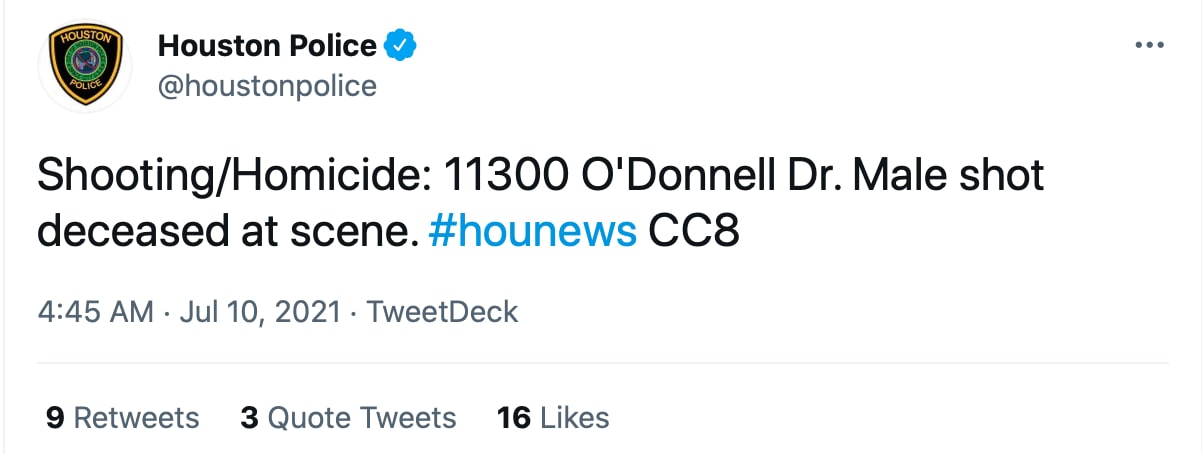Click the number 3 before Quote Tweets
The image size is (1202, 454).
(249, 417)
